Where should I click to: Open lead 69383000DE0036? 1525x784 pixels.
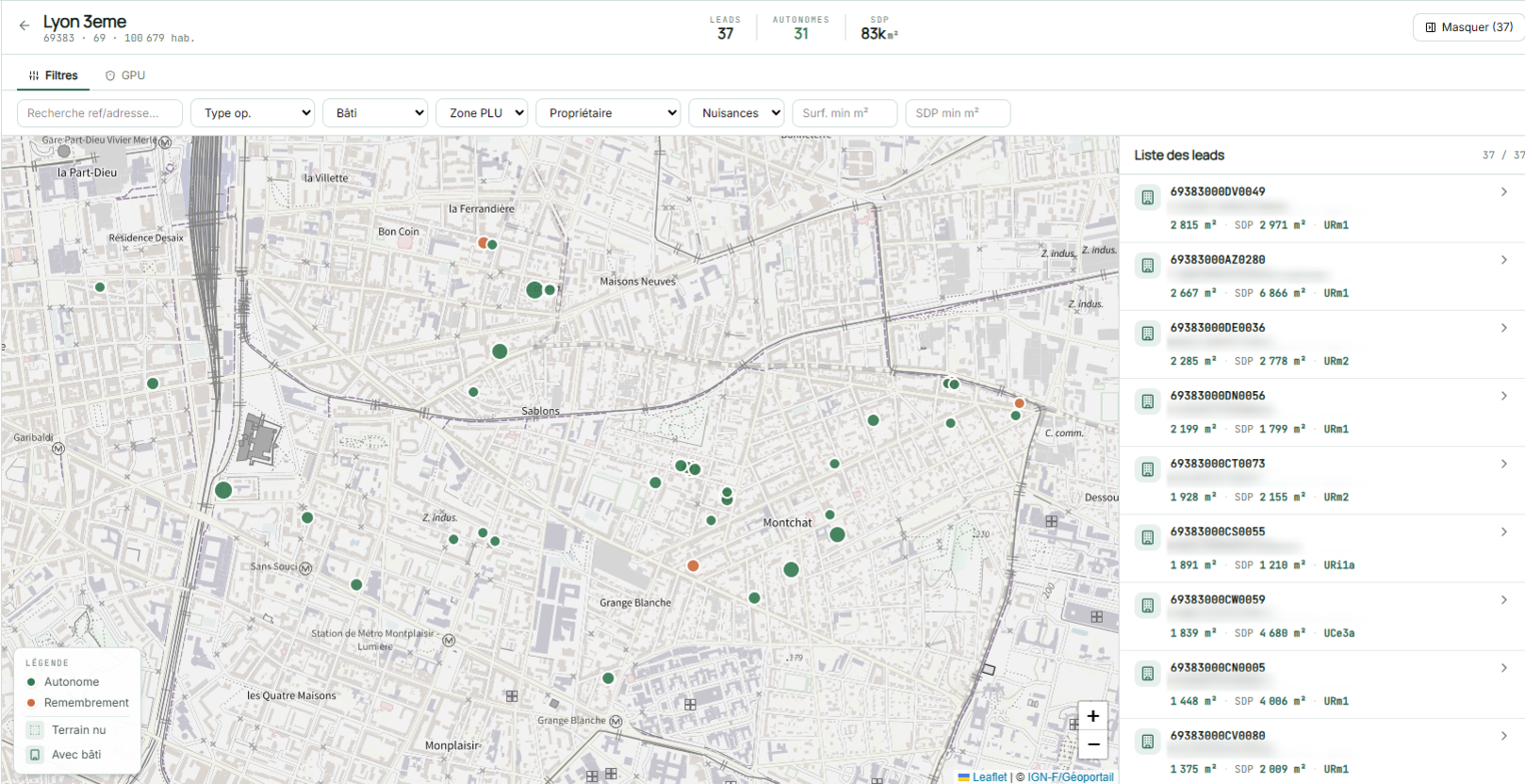click(1322, 344)
